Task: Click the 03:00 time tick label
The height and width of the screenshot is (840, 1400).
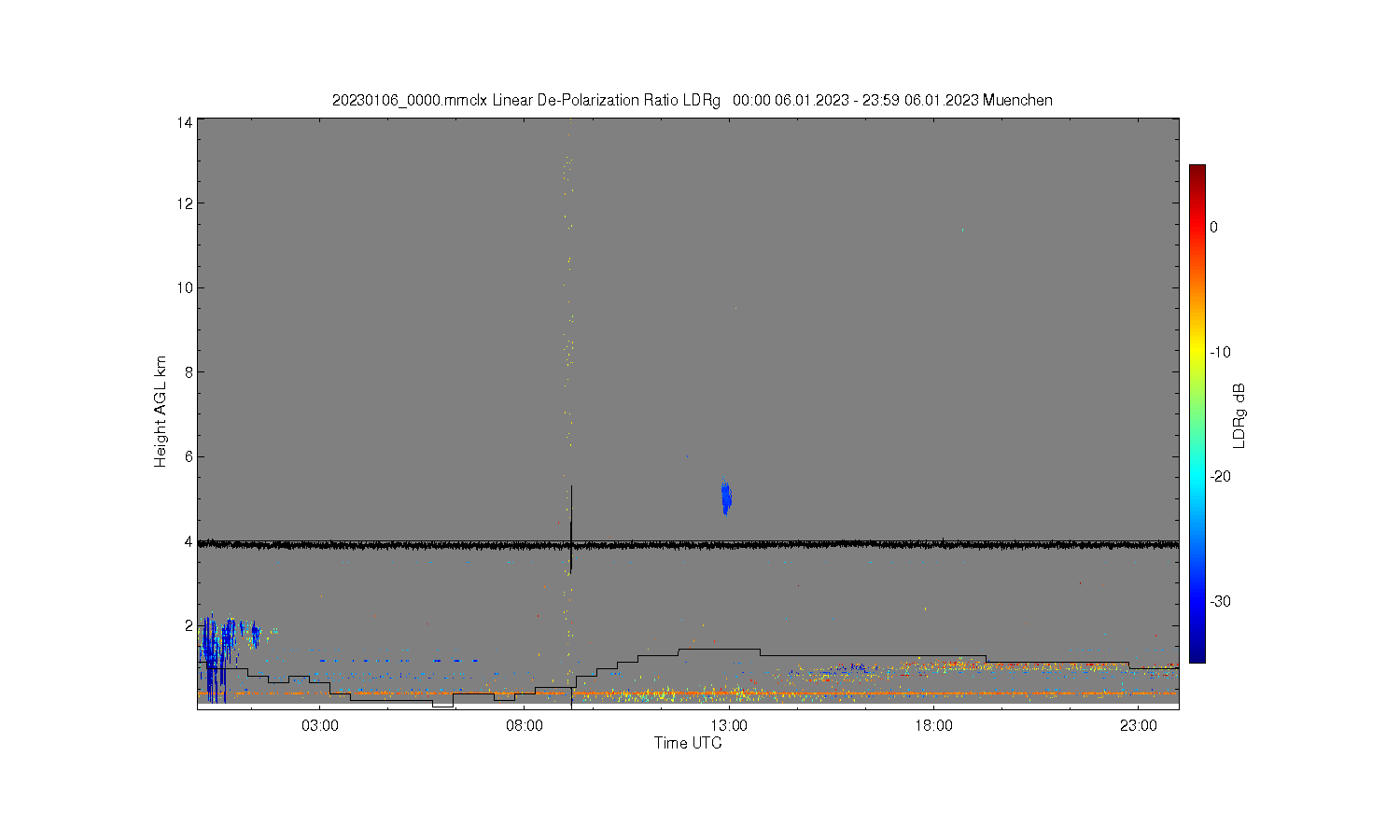Action: coord(320,726)
